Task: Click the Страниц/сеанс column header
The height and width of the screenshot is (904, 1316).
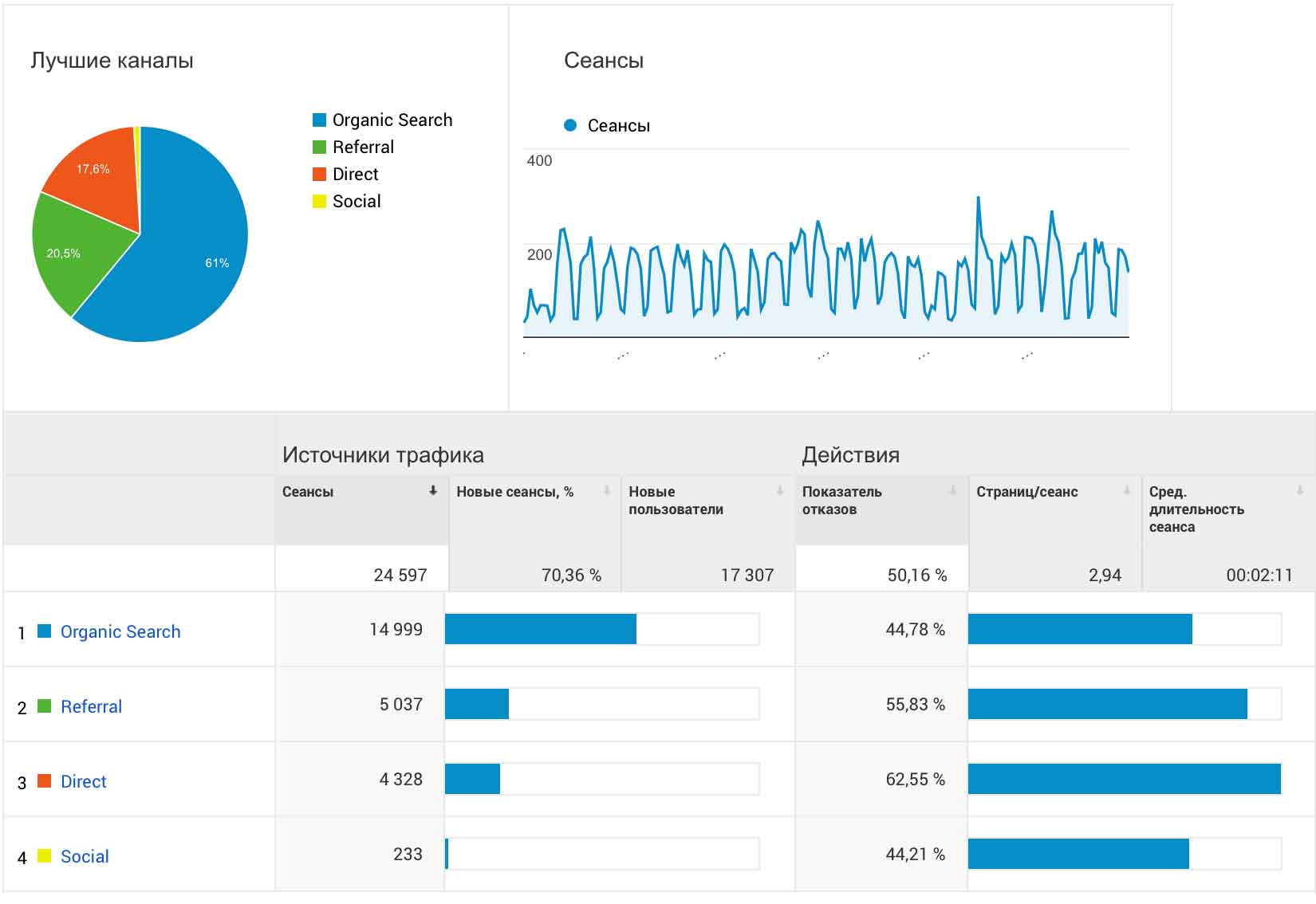Action: (x=1055, y=510)
